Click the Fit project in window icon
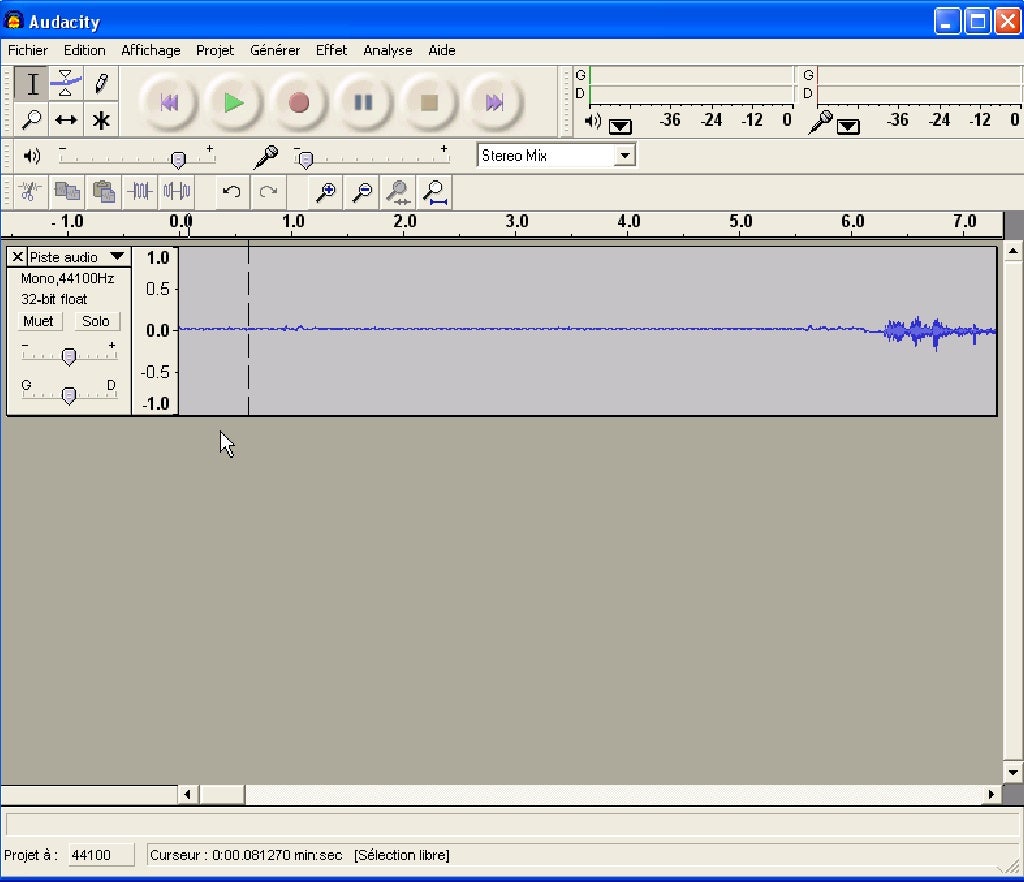The height and width of the screenshot is (882, 1024). pyautogui.click(x=434, y=191)
